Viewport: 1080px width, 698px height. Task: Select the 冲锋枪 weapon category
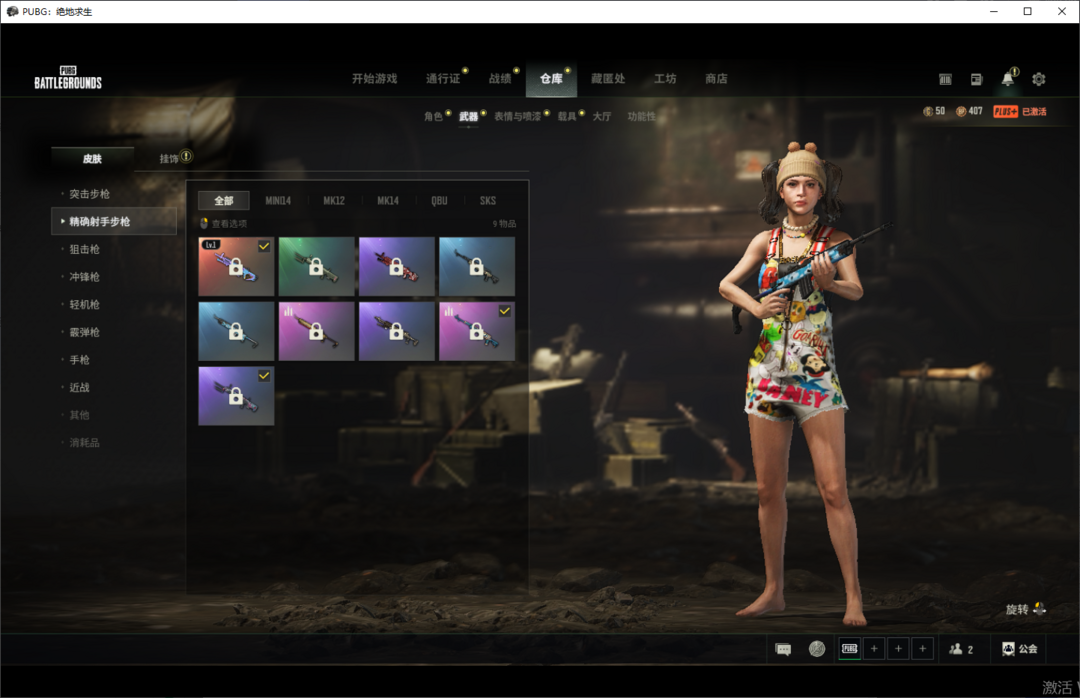point(85,277)
